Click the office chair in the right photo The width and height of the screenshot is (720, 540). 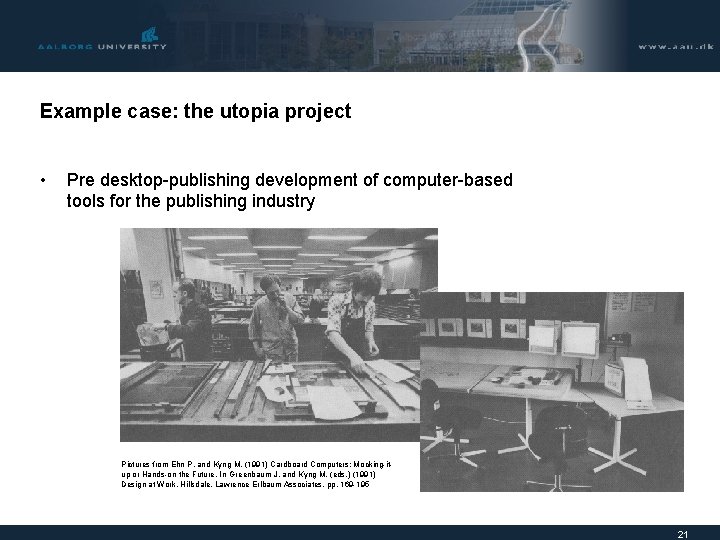[x=558, y=441]
